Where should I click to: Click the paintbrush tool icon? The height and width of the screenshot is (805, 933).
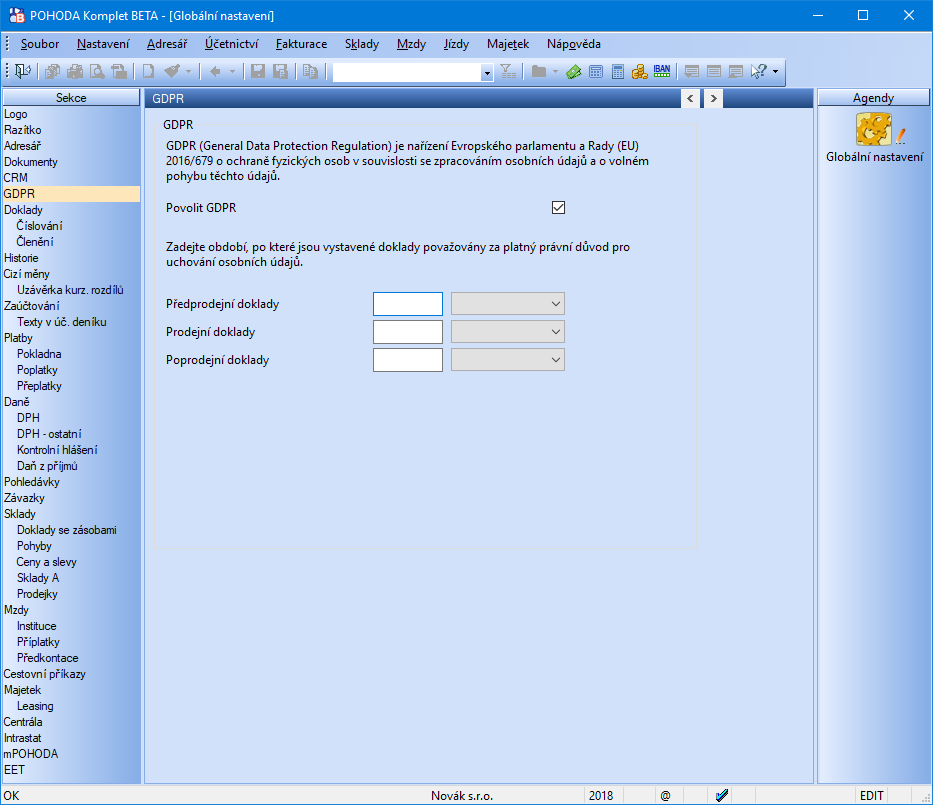tap(172, 72)
